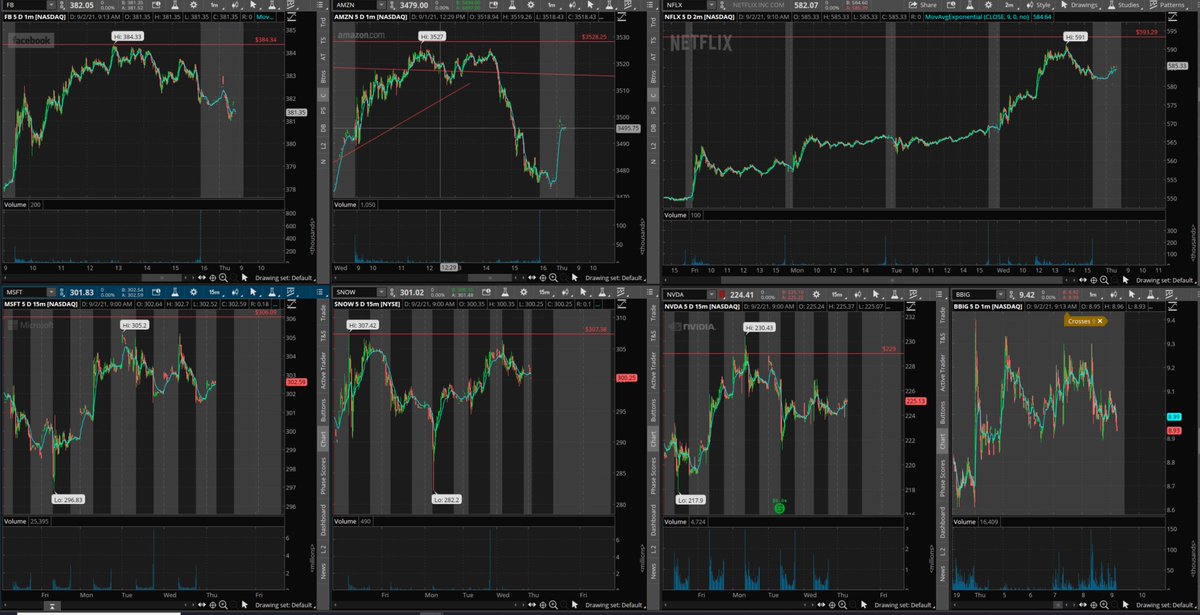Open Drawing set Default selector in AMZN chart
This screenshot has width=1200, height=615.
pyautogui.click(x=615, y=277)
